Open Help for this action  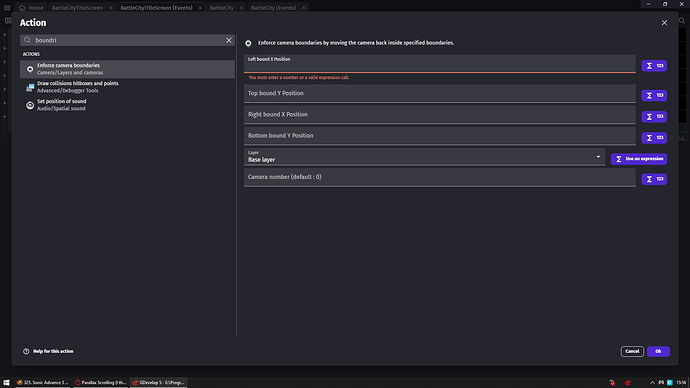[x=48, y=351]
